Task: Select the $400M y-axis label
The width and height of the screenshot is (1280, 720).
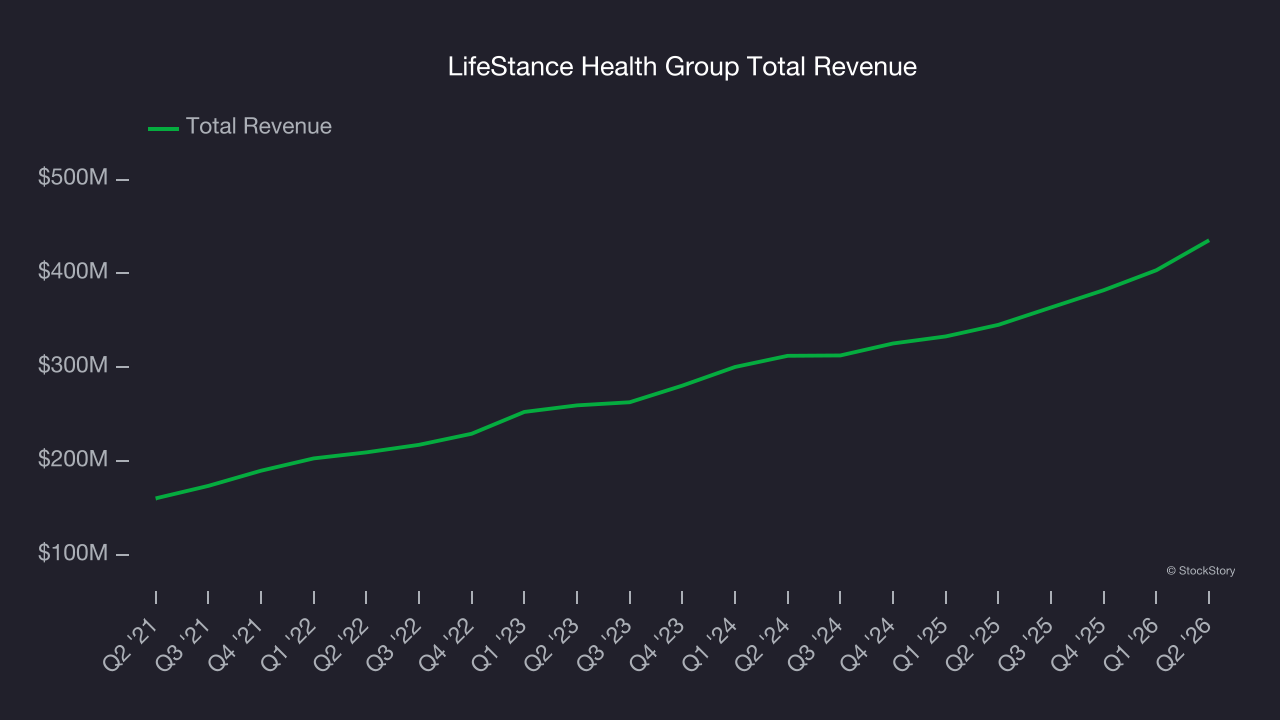Action: coord(73,272)
